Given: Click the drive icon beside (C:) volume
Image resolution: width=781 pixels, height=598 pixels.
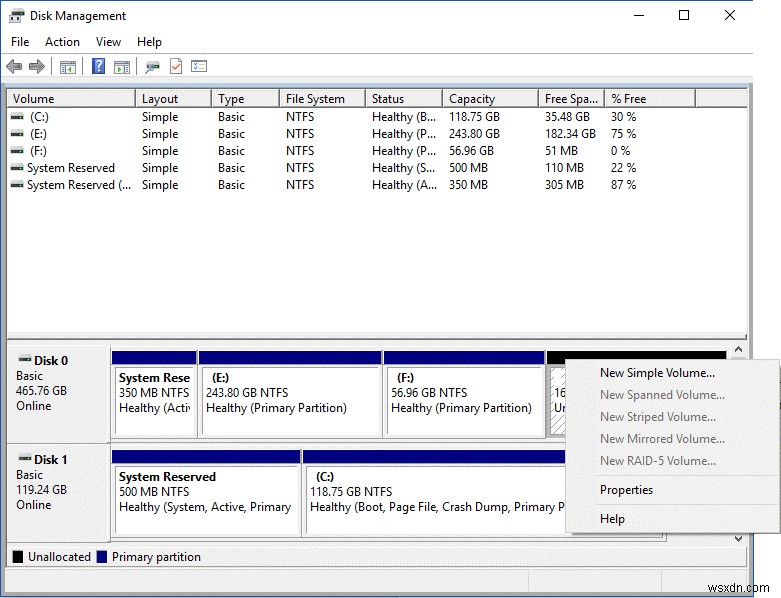Looking at the screenshot, I should click(17, 117).
